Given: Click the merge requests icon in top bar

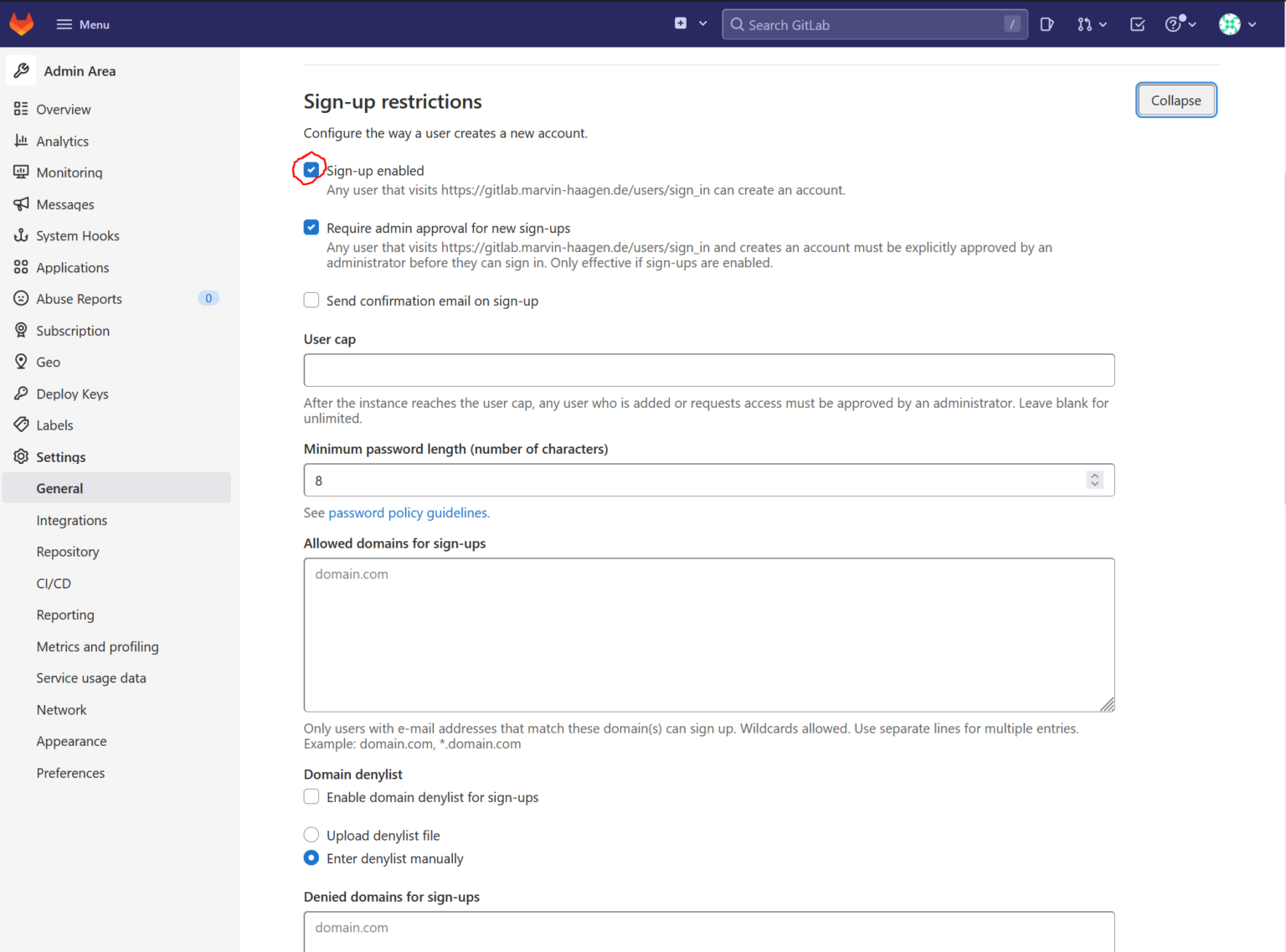Looking at the screenshot, I should pyautogui.click(x=1085, y=24).
